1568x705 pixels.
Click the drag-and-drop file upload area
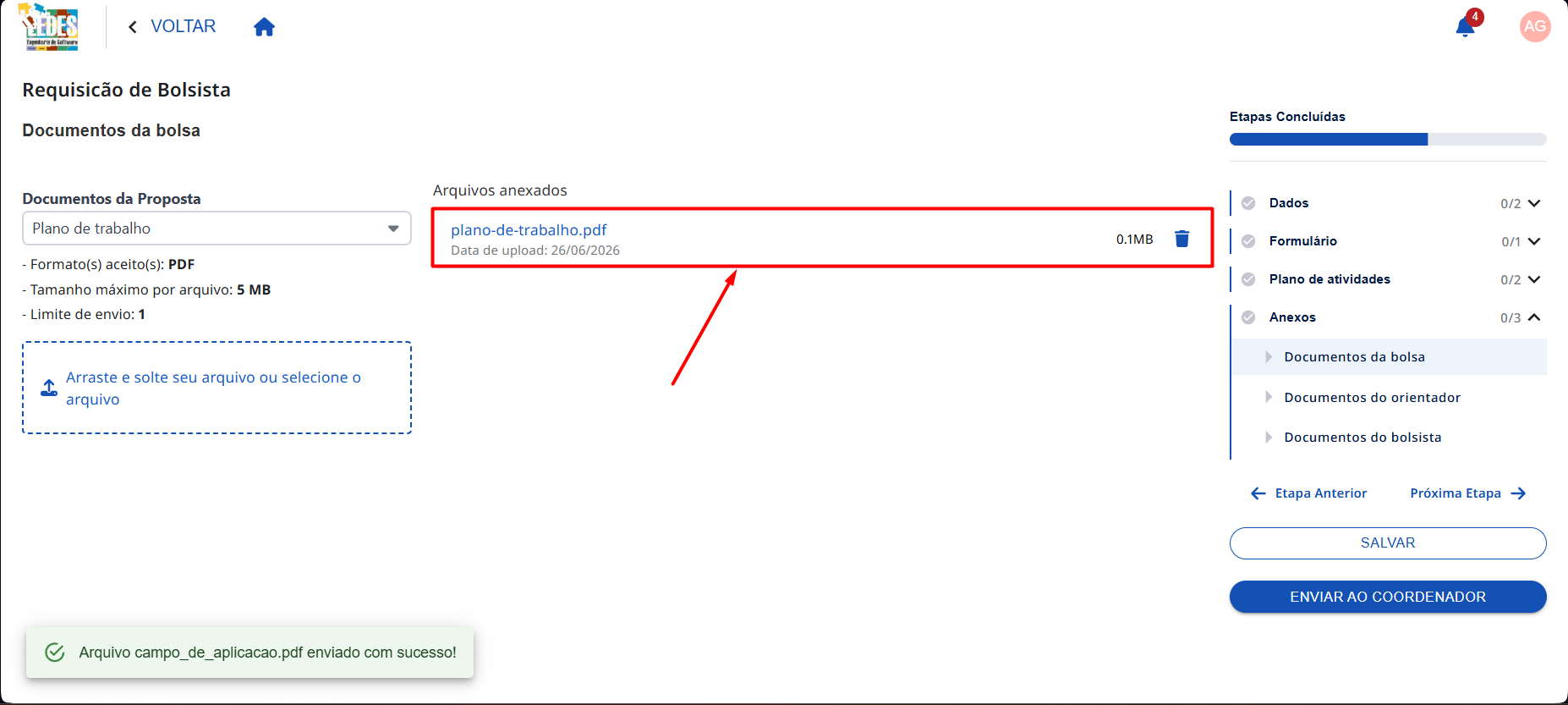[217, 388]
